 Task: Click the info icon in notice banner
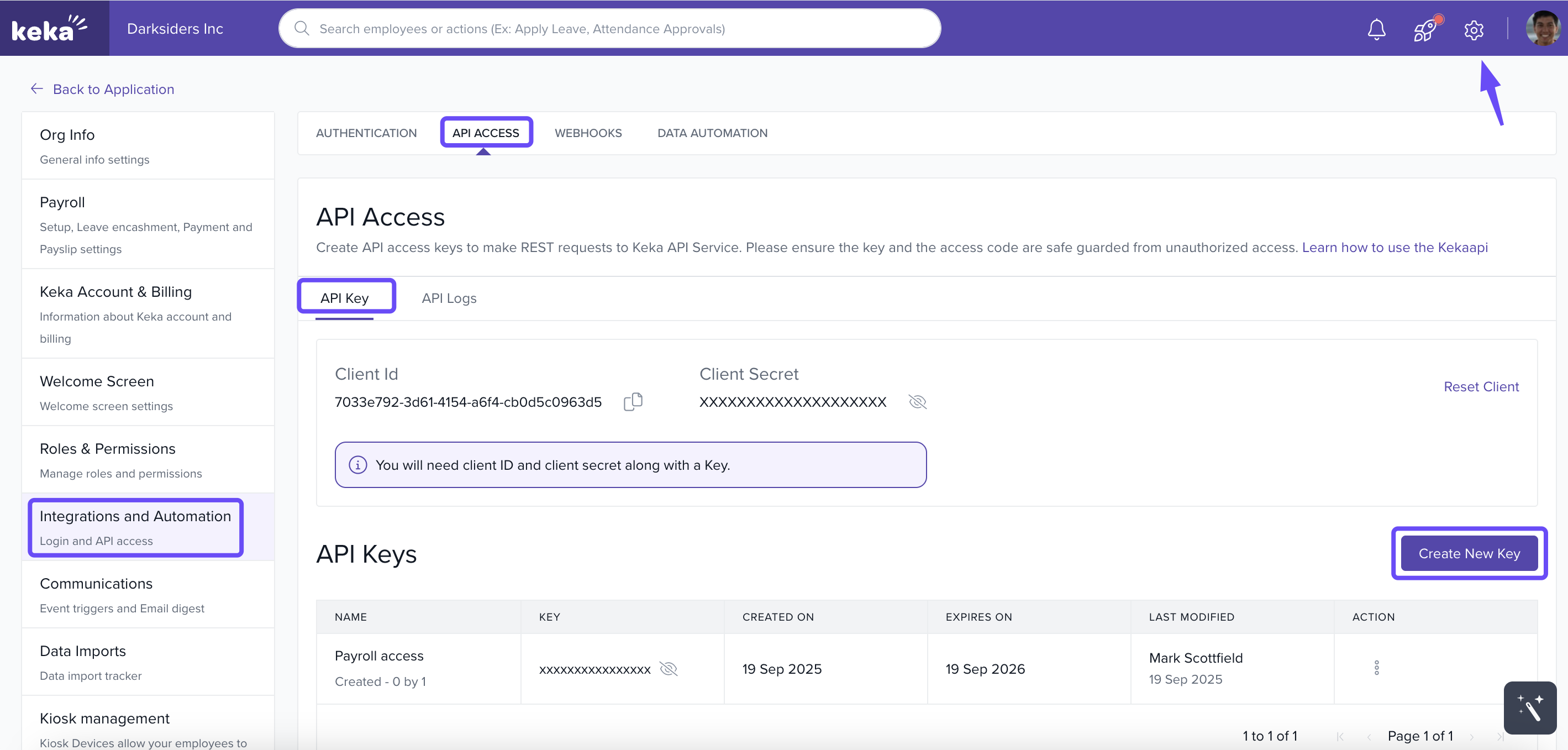(x=358, y=465)
